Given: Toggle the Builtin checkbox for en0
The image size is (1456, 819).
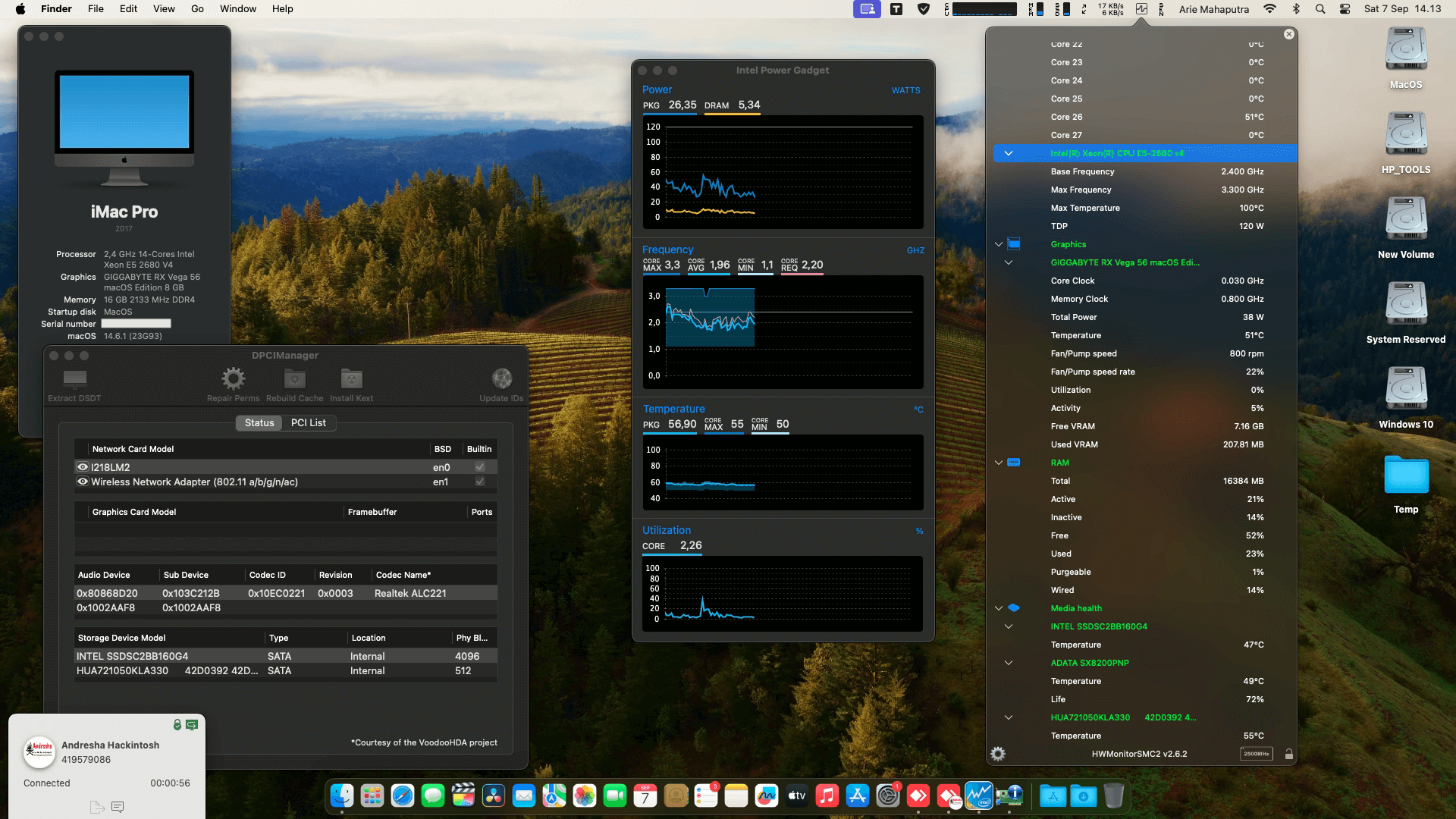Looking at the screenshot, I should click(x=479, y=466).
